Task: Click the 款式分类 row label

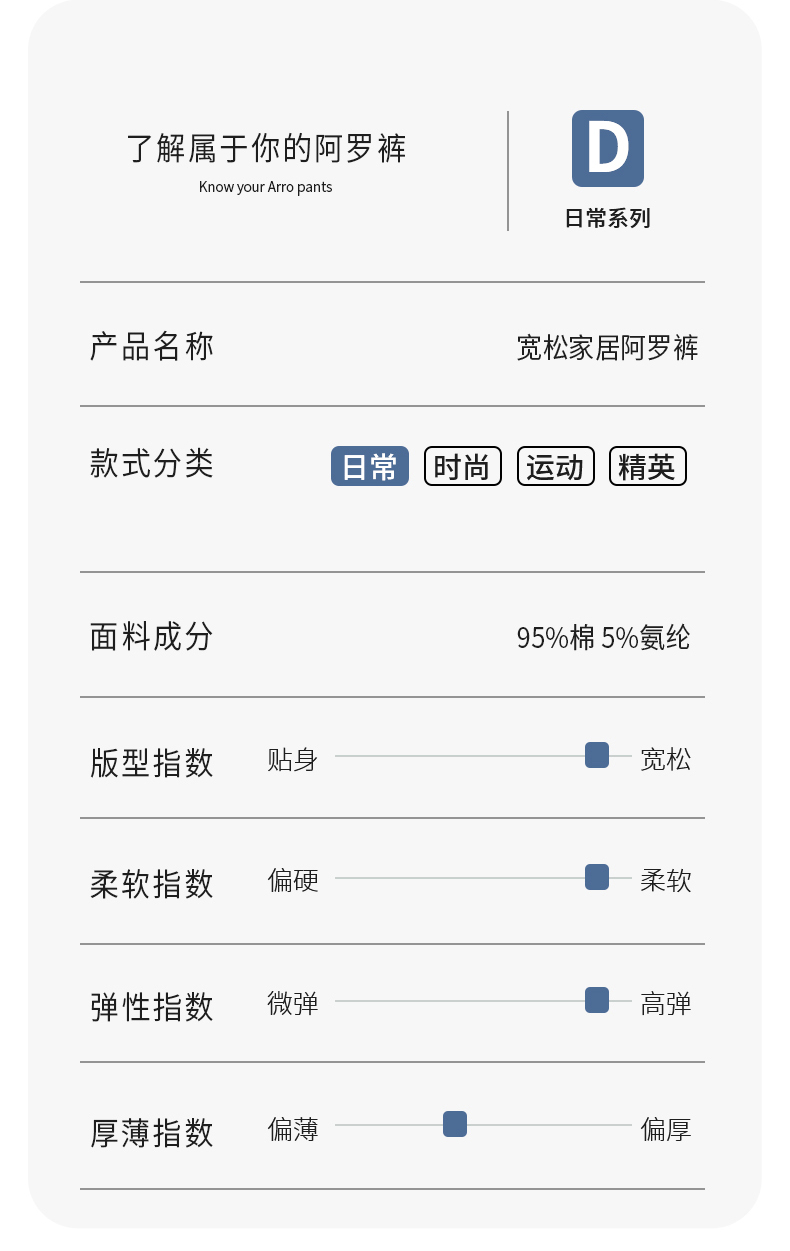Action: (152, 464)
